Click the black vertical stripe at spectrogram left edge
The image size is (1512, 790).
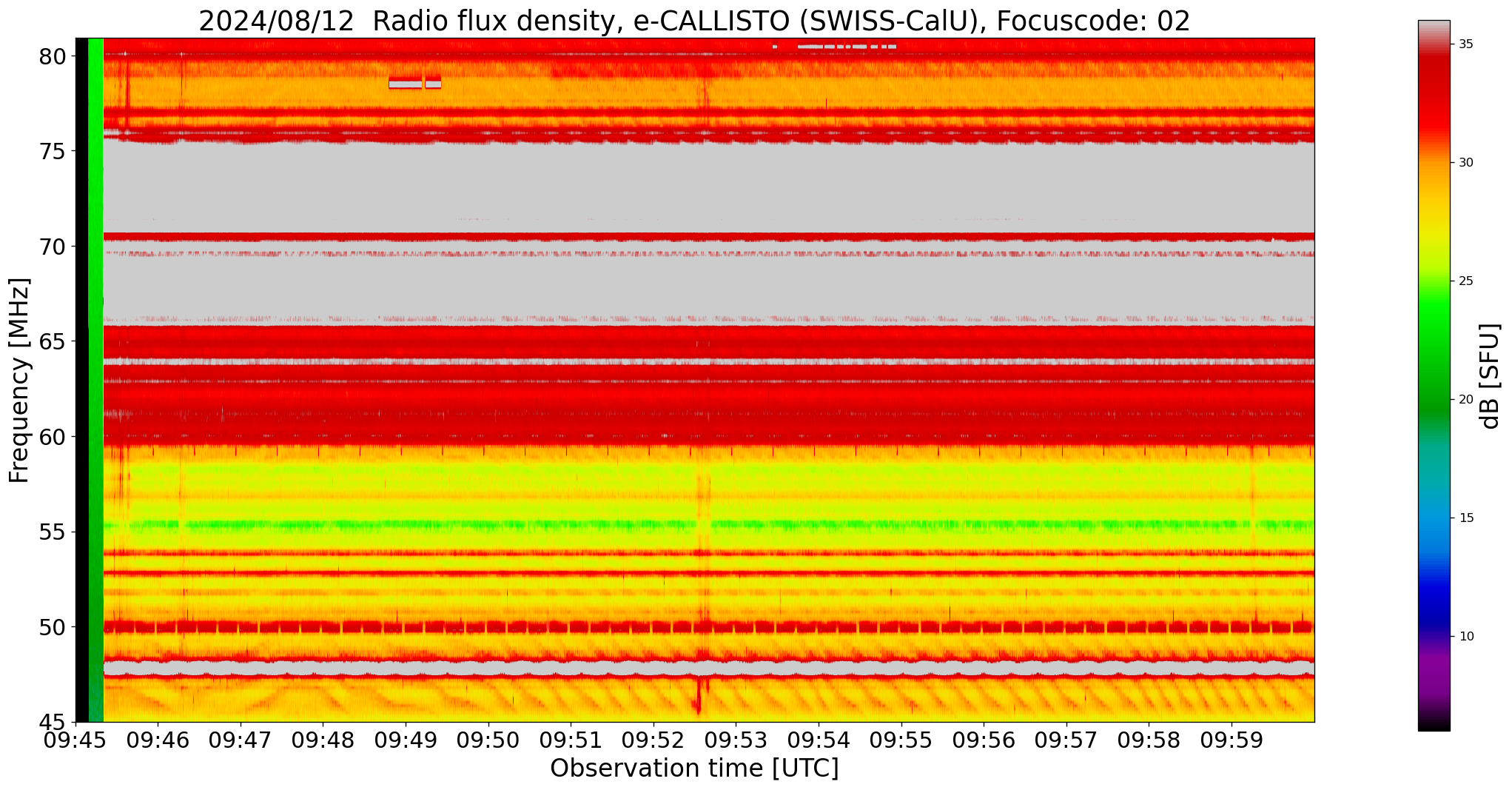pyautogui.click(x=81, y=380)
